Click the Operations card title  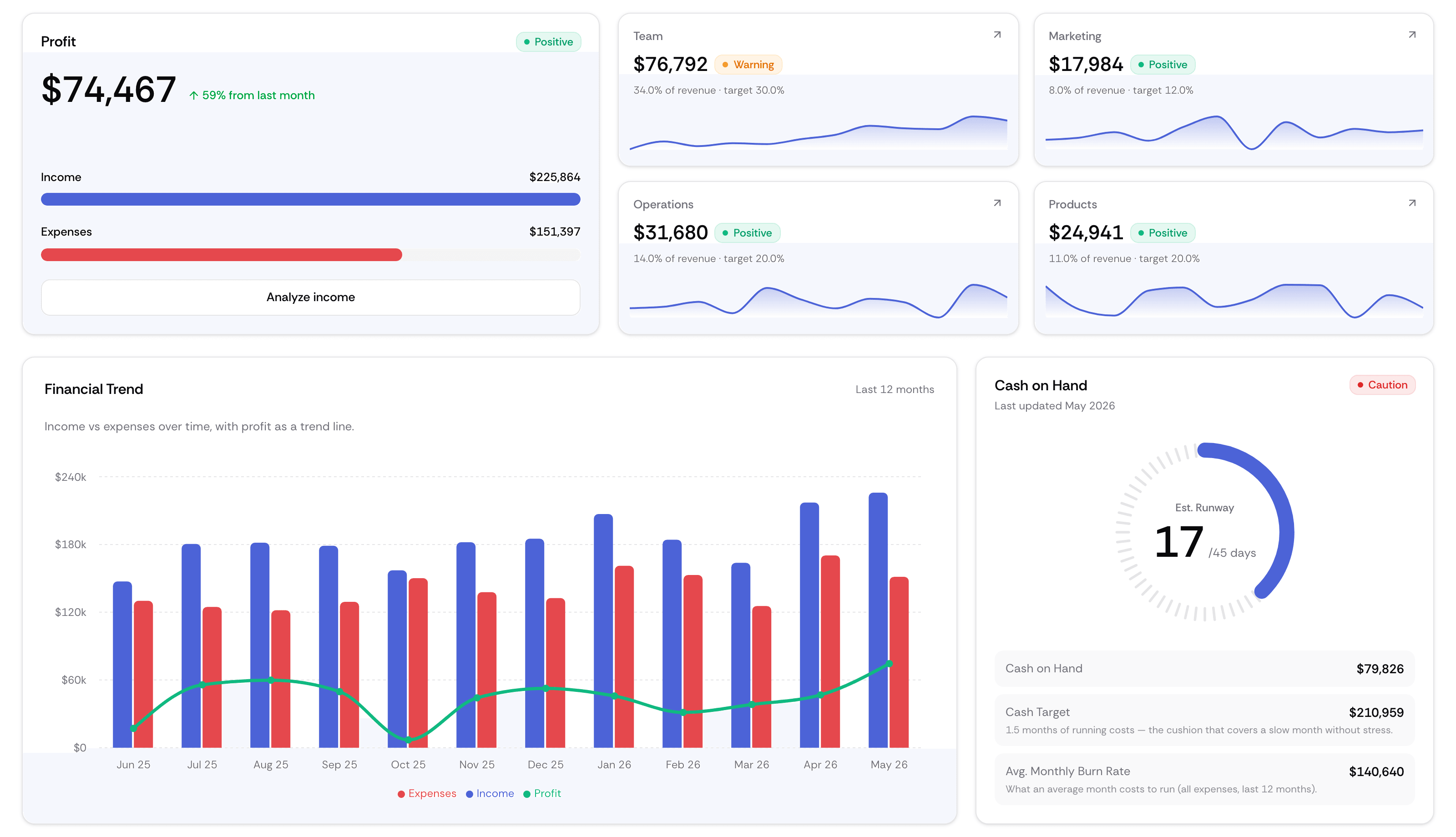click(x=663, y=205)
